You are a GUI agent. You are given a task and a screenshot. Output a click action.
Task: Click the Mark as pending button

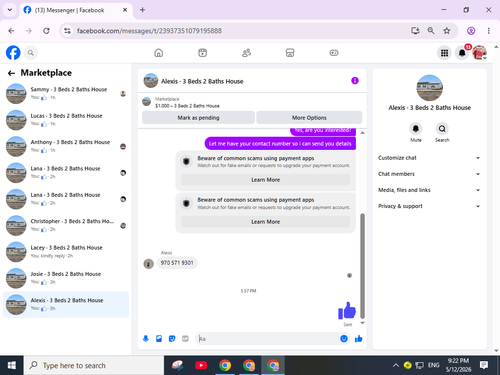coord(198,118)
